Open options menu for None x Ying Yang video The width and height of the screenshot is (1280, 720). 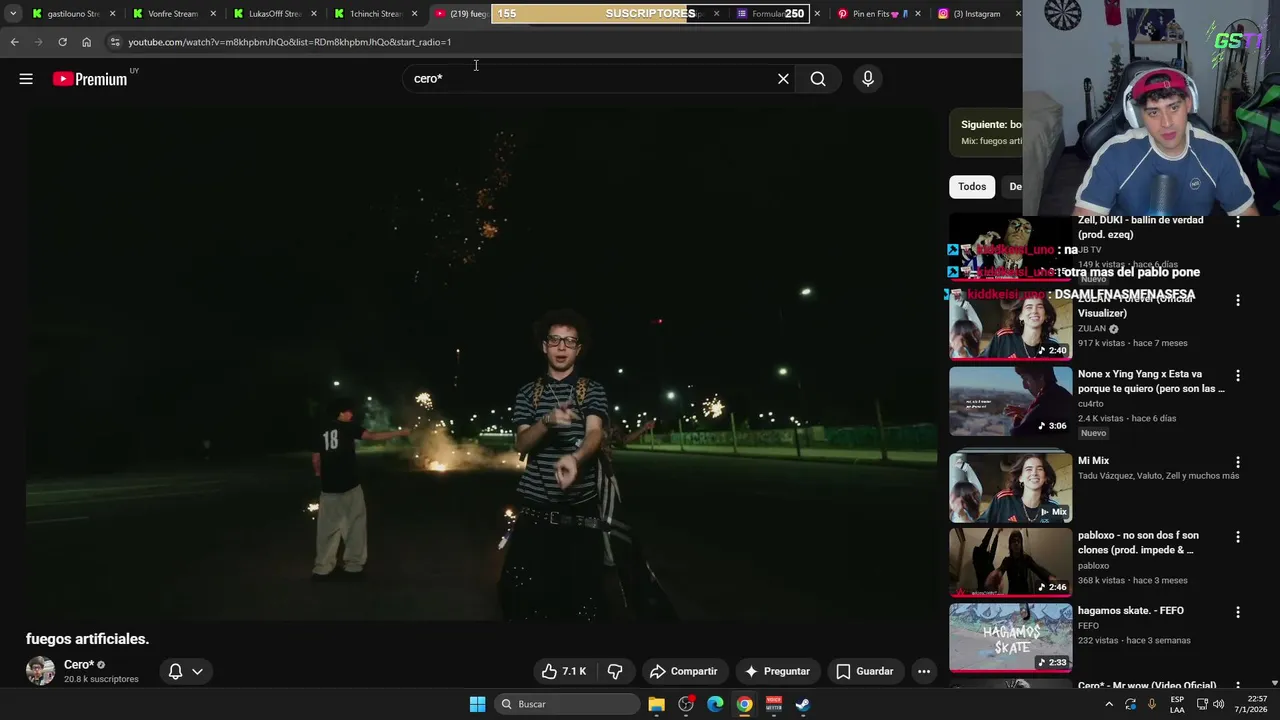1238,376
